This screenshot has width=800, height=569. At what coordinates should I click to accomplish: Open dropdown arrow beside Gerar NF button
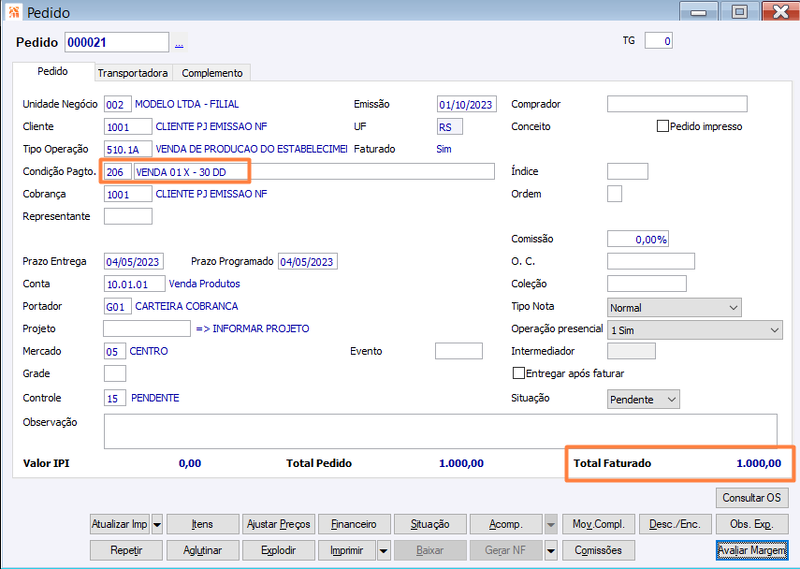pos(551,551)
